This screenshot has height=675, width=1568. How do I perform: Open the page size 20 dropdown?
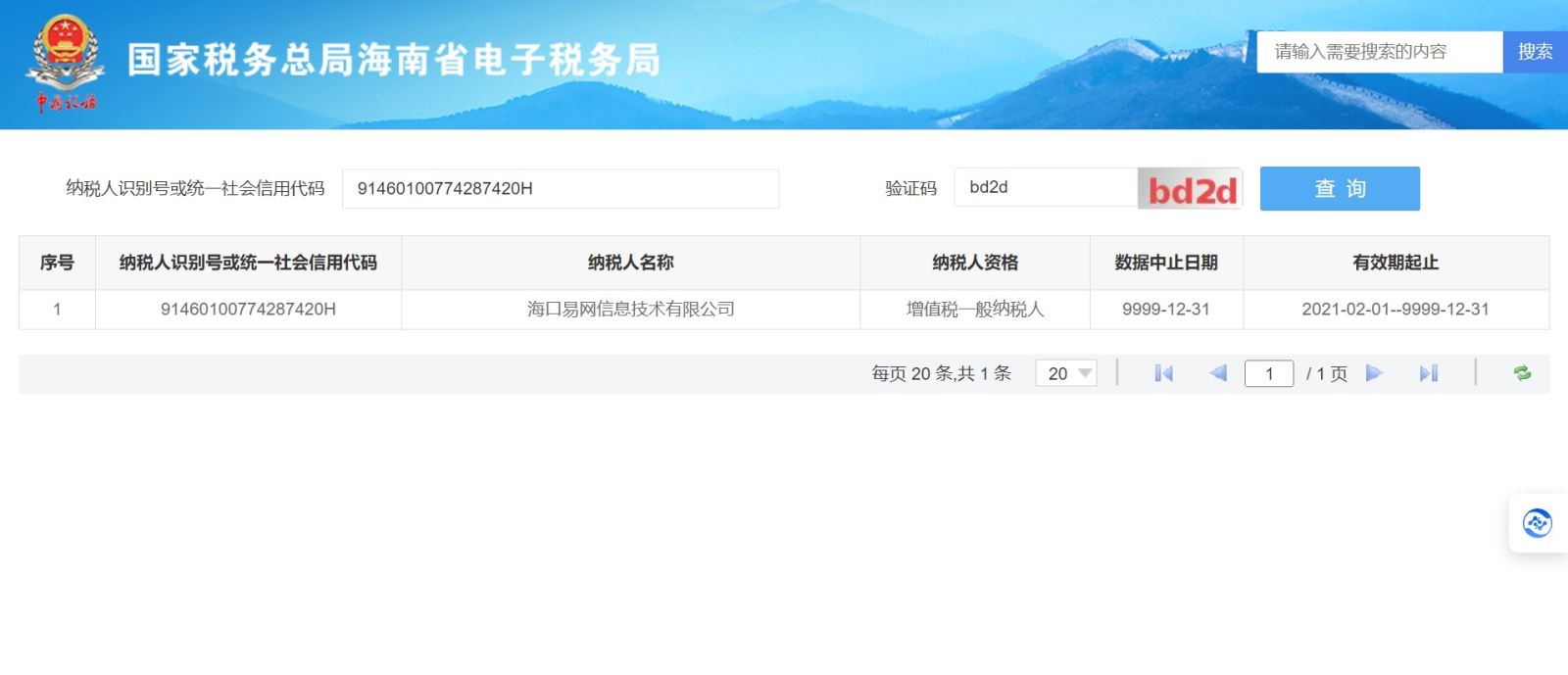pos(1066,373)
